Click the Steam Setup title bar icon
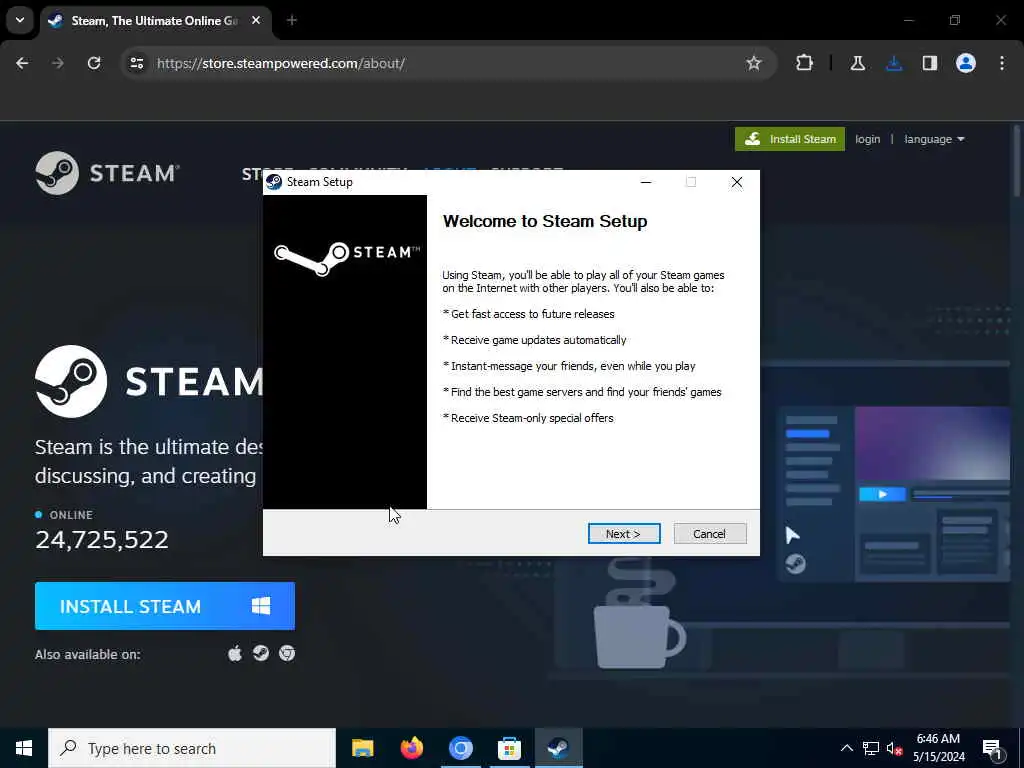Viewport: 1024px width, 768px height. [274, 182]
